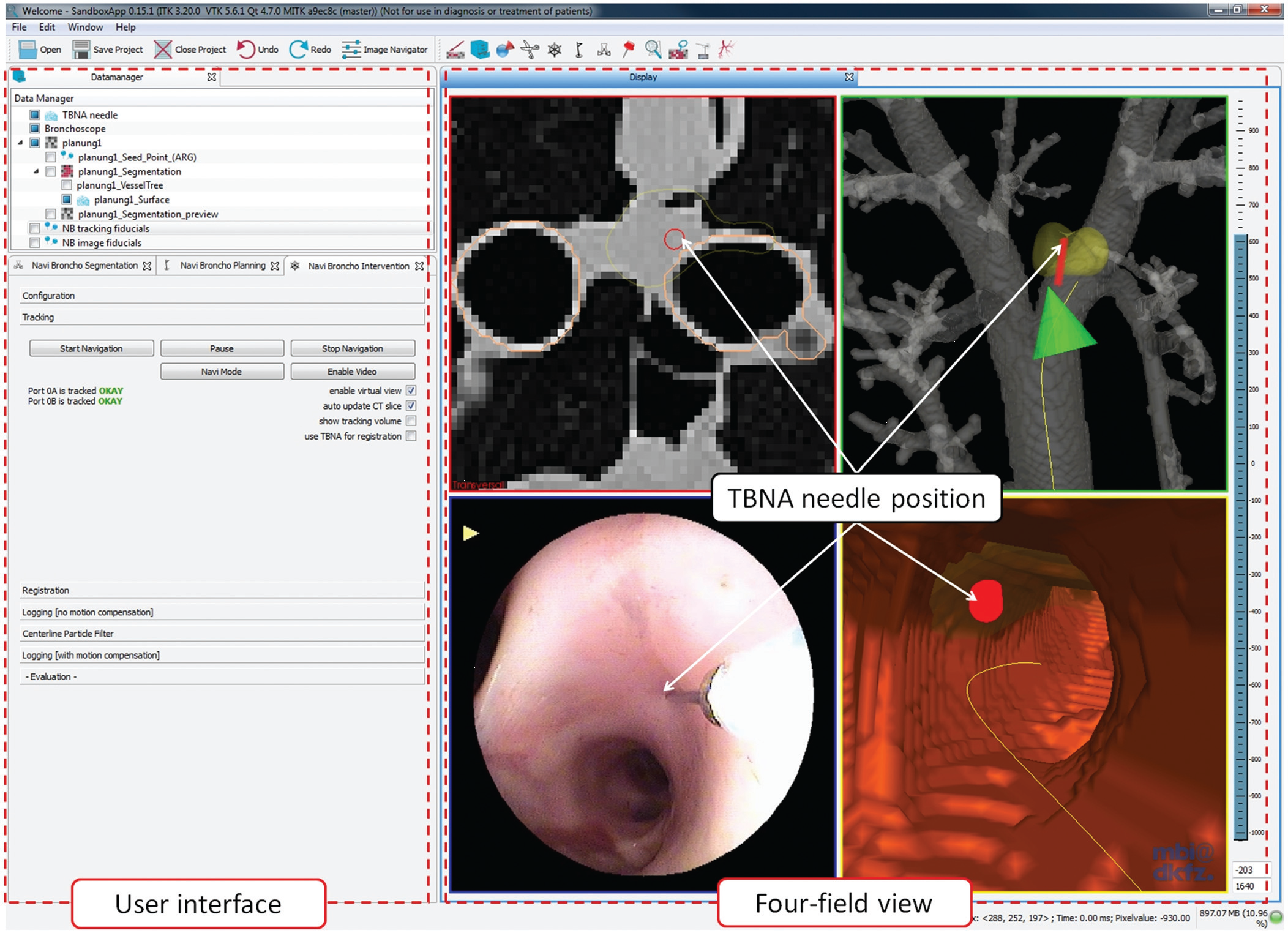Viewport: 1288px width, 933px height.
Task: Collapse the planung1_Segmentation tree arrow
Action: (36, 171)
